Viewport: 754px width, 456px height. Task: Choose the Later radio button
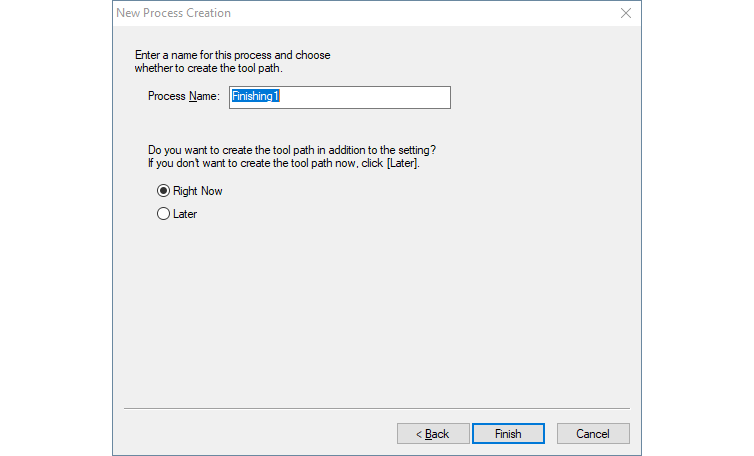pyautogui.click(x=164, y=214)
